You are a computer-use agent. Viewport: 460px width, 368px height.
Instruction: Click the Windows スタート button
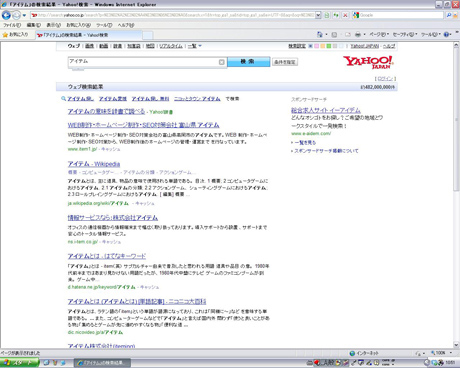[19, 363]
